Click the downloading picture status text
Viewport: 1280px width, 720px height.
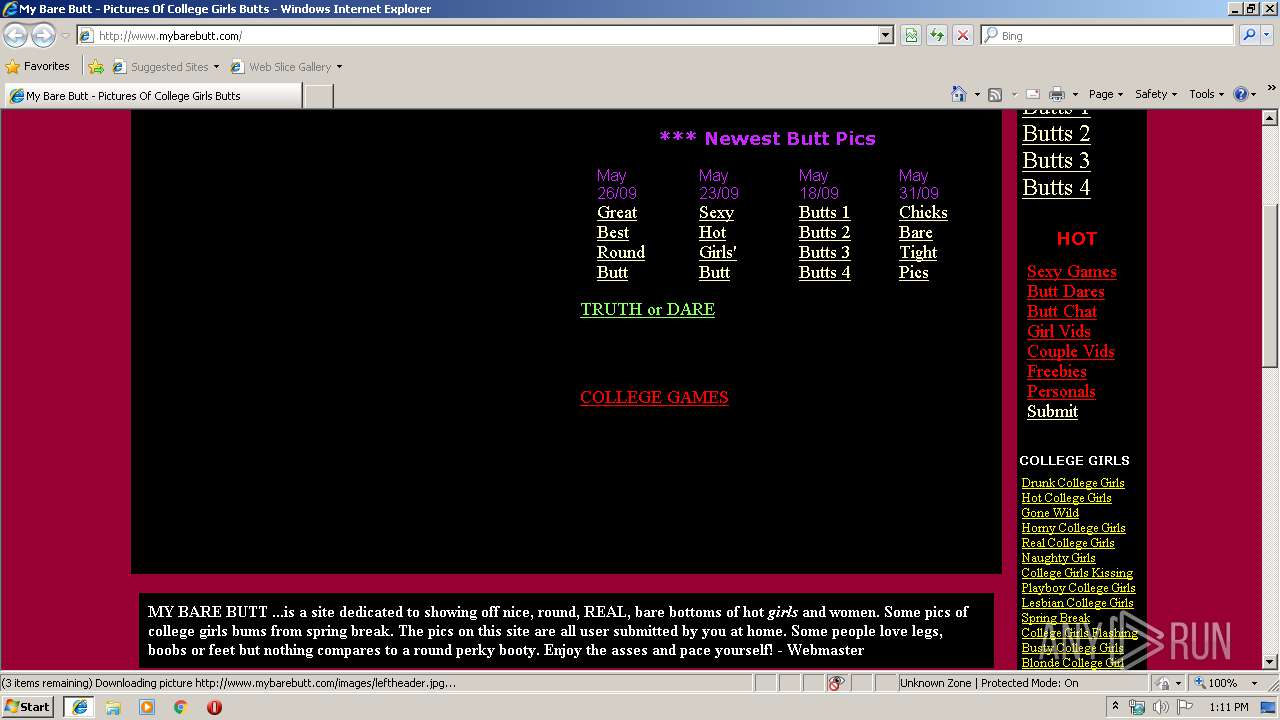228,683
